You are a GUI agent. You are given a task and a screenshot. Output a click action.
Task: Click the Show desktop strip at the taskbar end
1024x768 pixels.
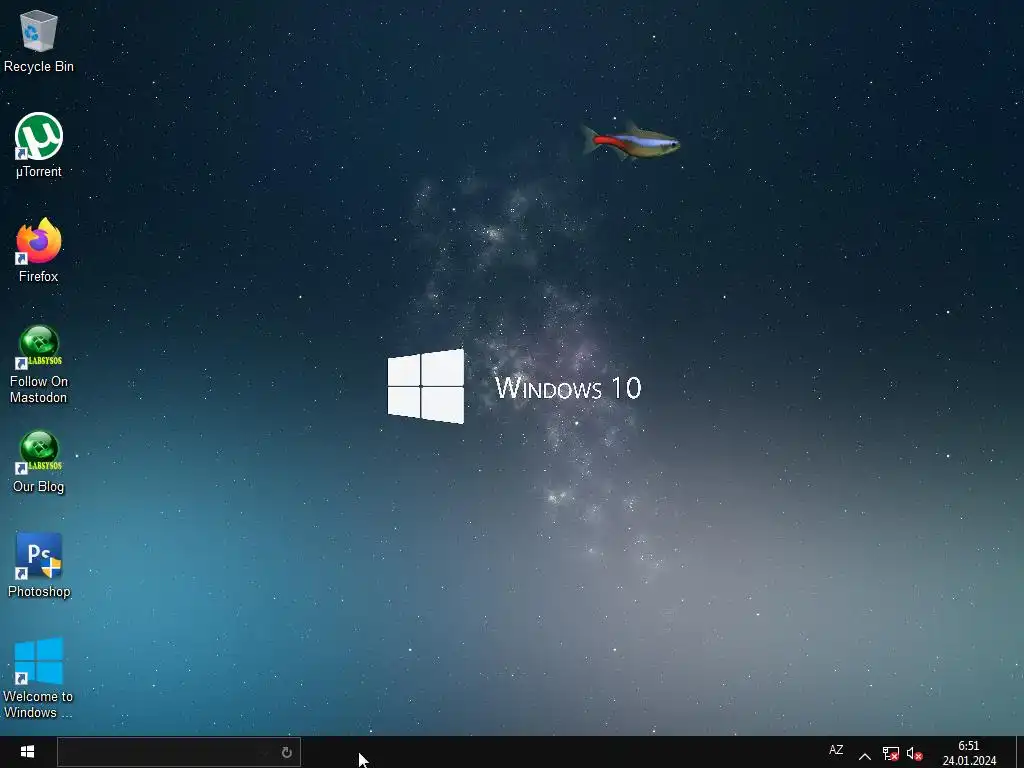tap(1020, 752)
